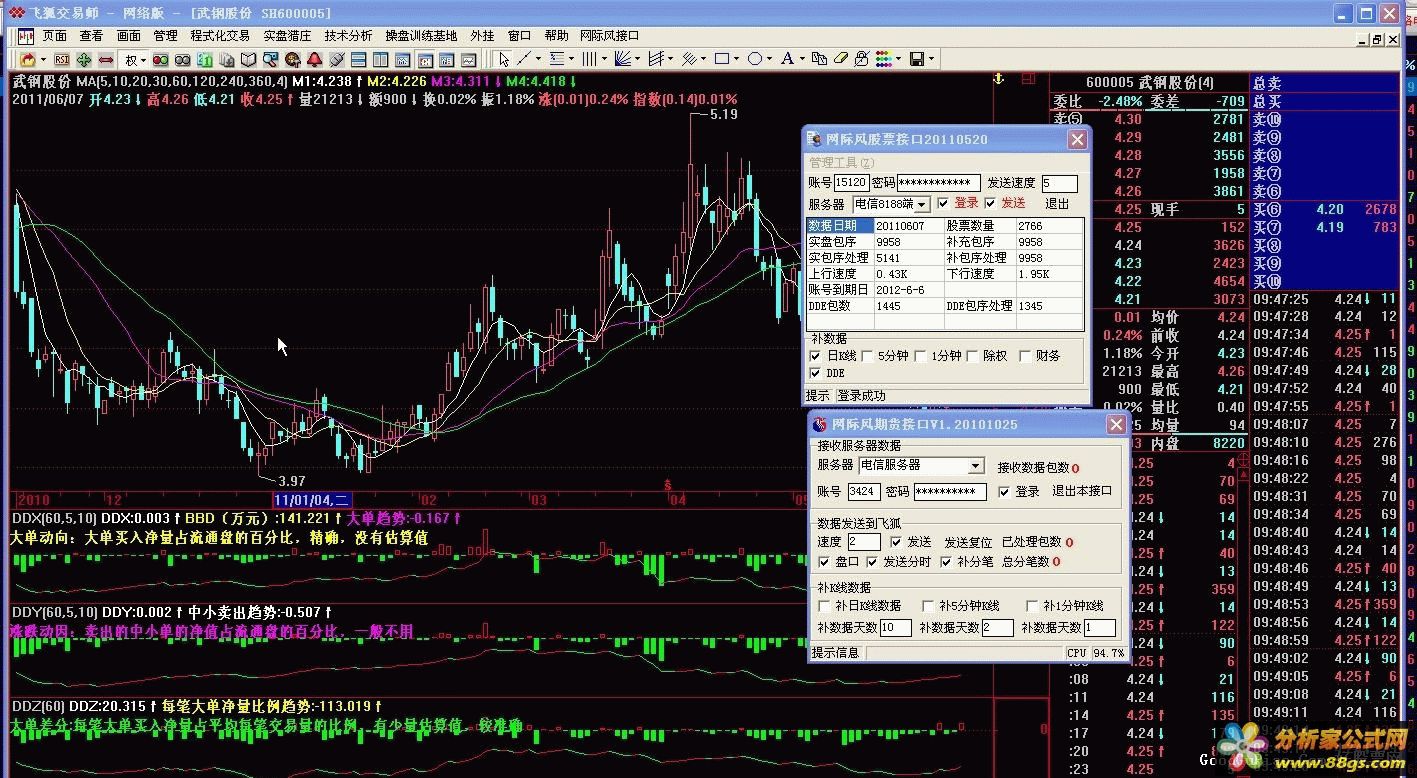Click the 总卖 header label
The height and width of the screenshot is (778, 1417).
(1267, 84)
